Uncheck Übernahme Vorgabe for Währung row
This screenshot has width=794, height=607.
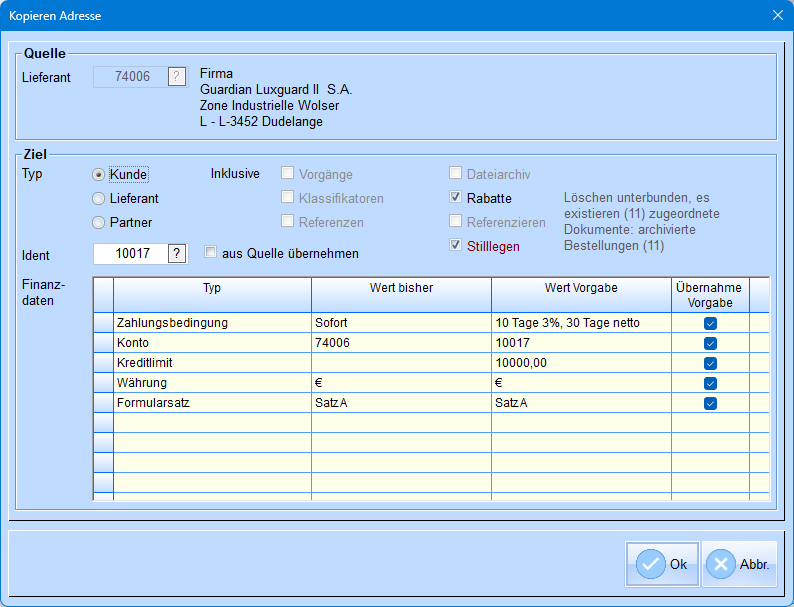710,383
